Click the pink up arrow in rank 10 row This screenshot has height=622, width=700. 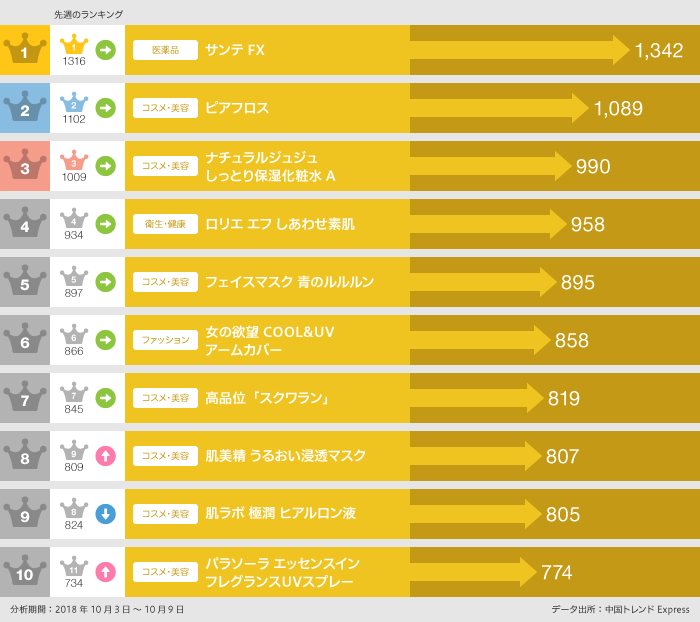point(105,572)
